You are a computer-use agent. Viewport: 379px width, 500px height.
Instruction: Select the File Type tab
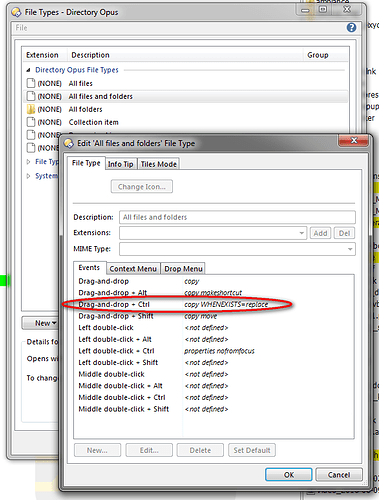click(86, 163)
